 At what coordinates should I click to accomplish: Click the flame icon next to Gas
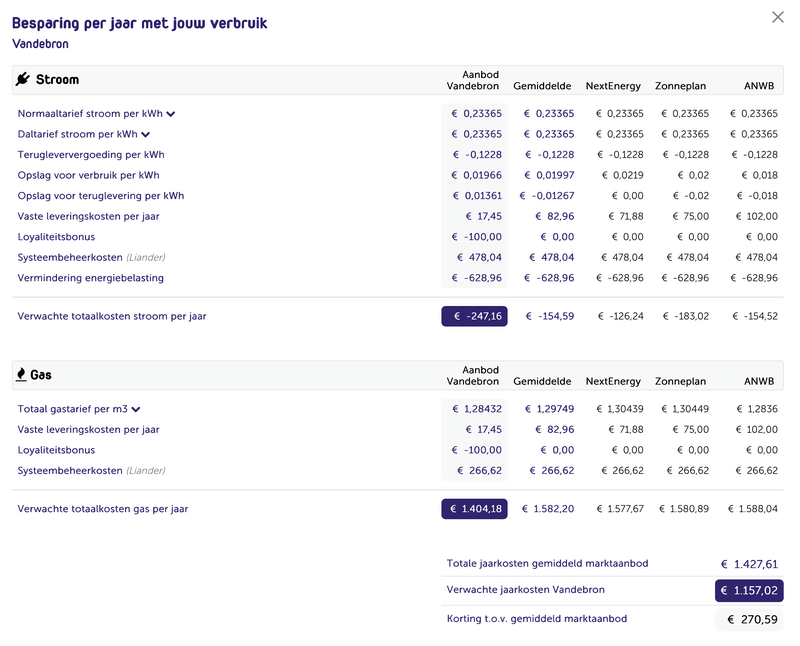click(x=21, y=375)
